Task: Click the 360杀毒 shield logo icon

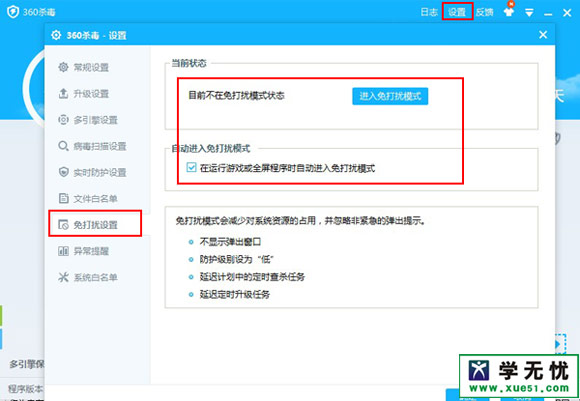Action: 13,12
